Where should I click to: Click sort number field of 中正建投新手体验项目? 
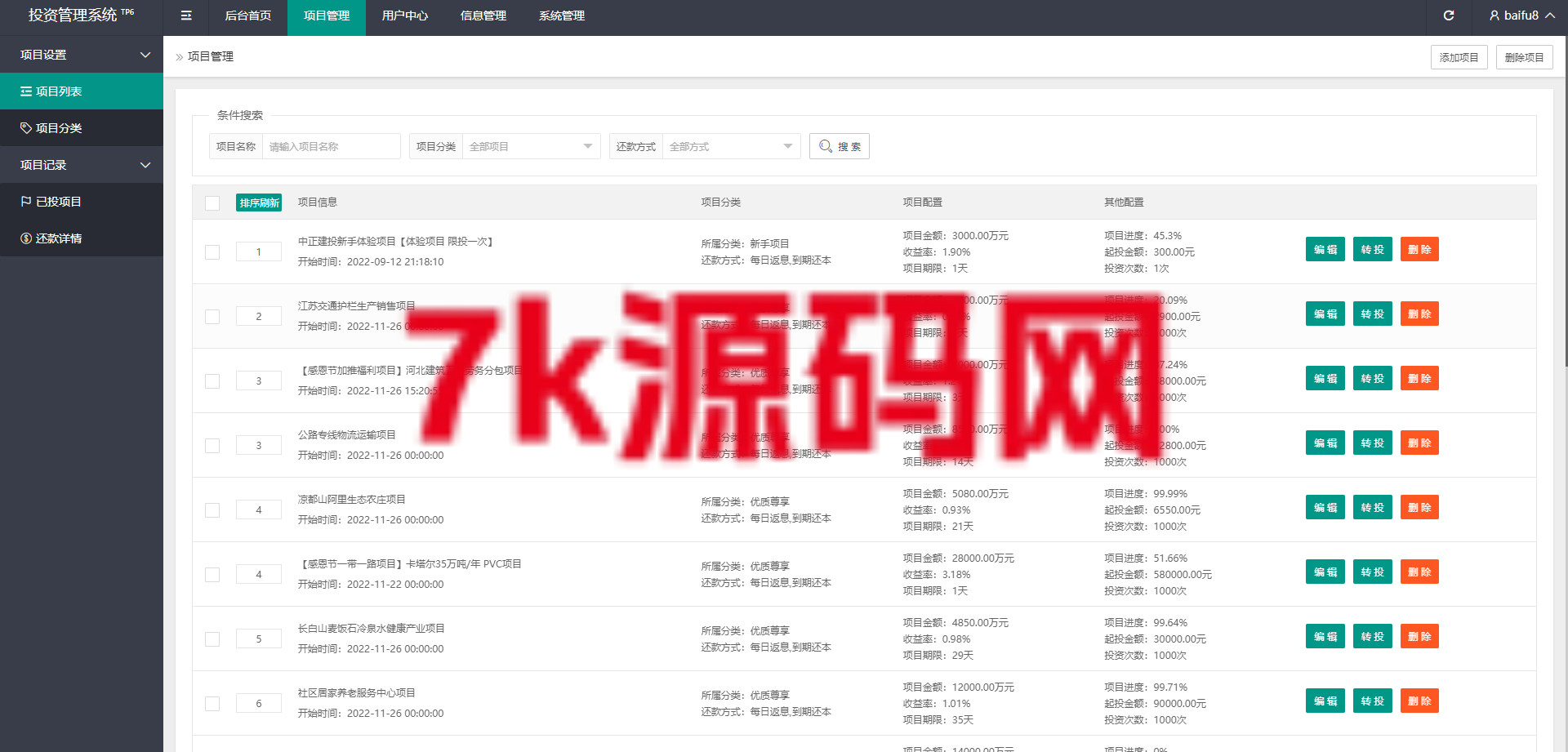[259, 252]
